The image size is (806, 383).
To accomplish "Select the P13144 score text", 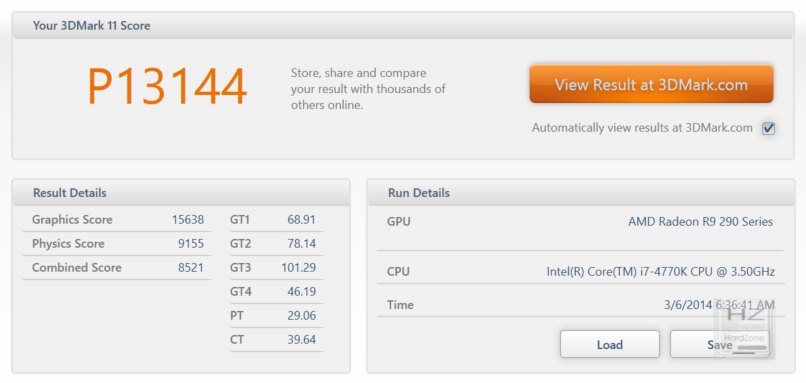I will [x=168, y=87].
